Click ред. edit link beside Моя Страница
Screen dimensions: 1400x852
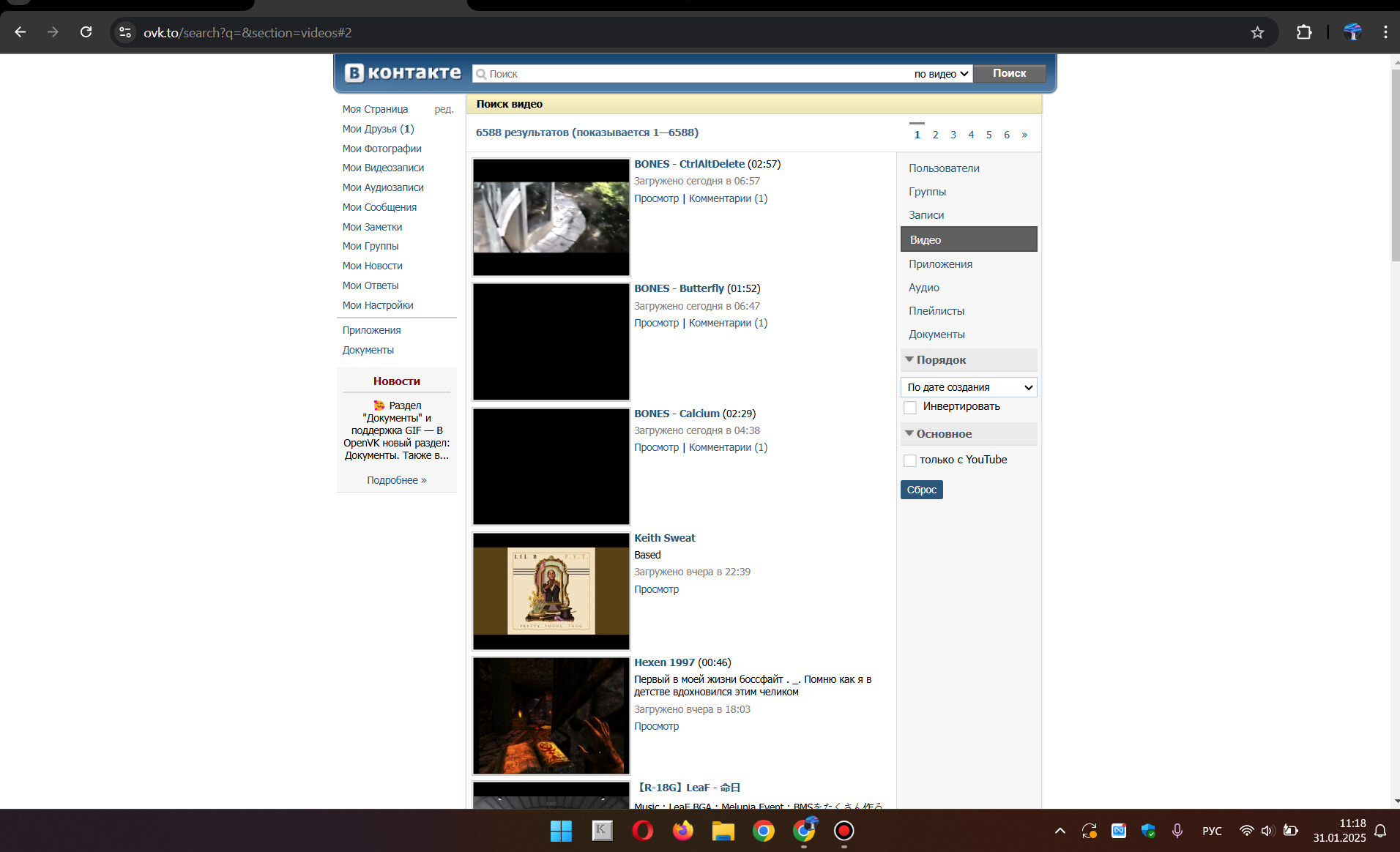pyautogui.click(x=444, y=109)
